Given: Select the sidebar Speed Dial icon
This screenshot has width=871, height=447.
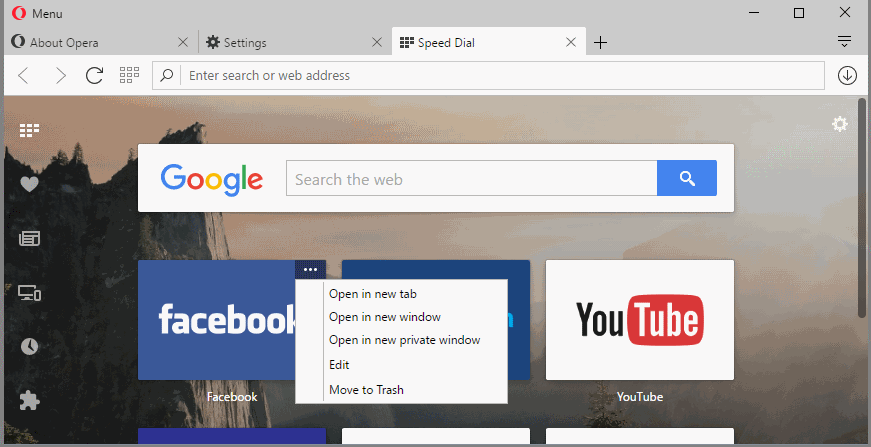Looking at the screenshot, I should [29, 130].
